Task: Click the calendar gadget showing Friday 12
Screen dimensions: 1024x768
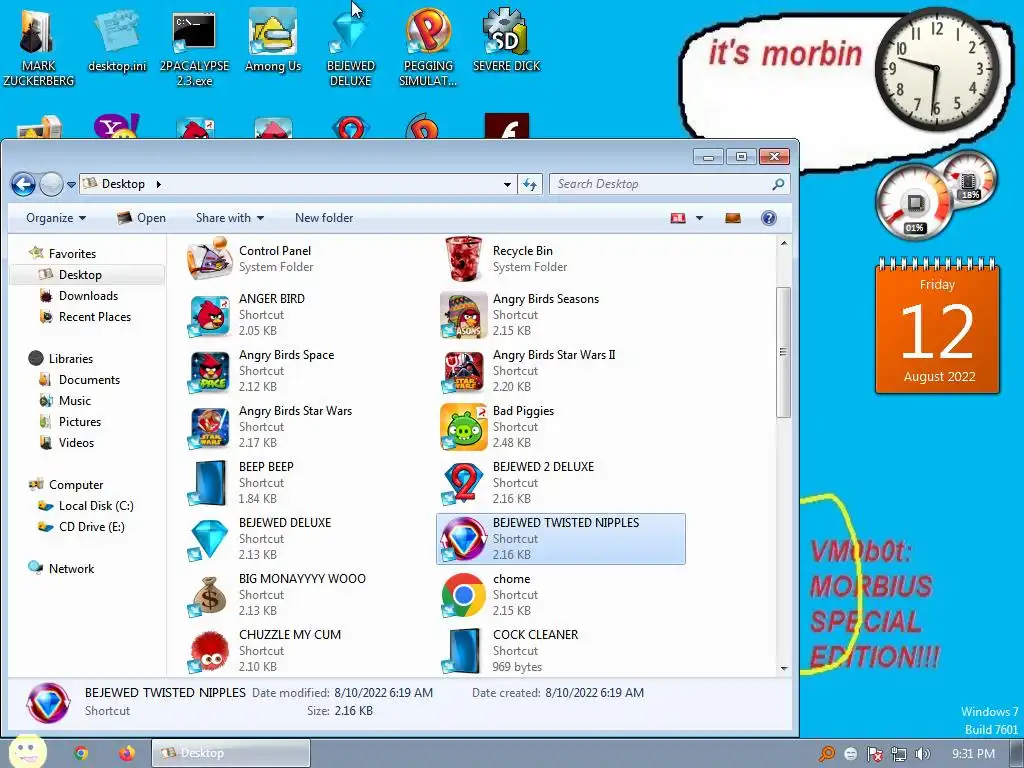Action: click(x=937, y=327)
